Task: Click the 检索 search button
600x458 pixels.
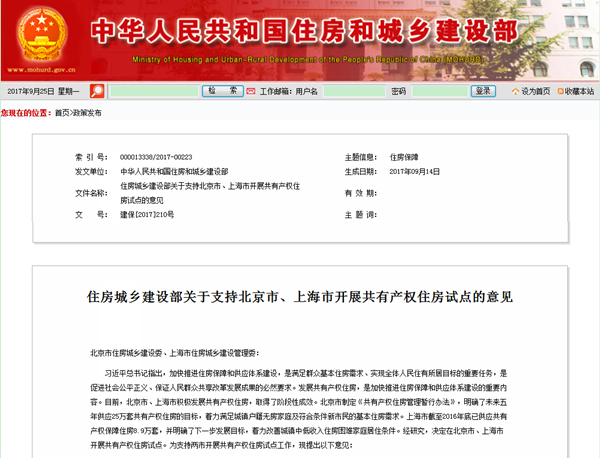Action: tap(223, 91)
